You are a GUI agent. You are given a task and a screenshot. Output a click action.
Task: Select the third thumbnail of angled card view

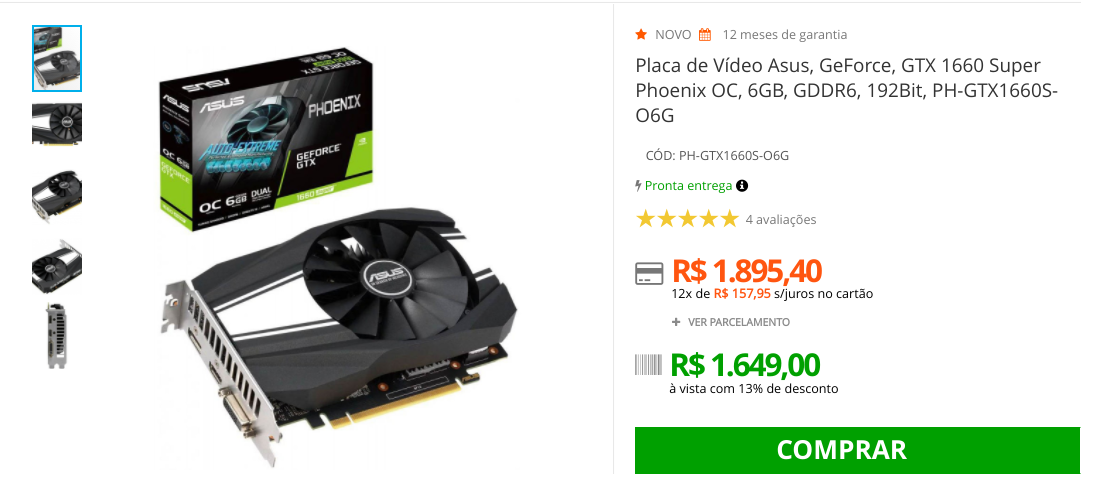[x=57, y=195]
